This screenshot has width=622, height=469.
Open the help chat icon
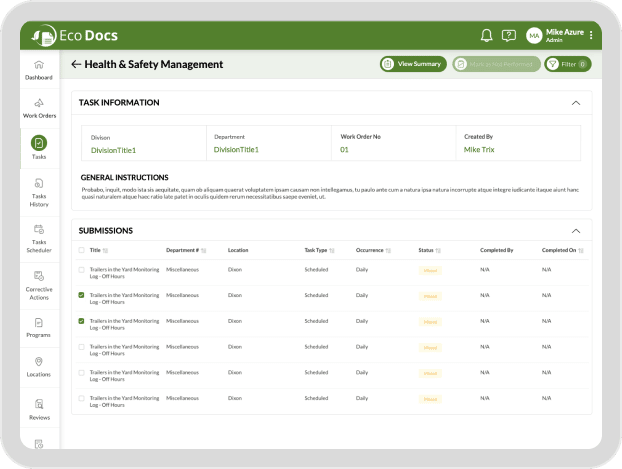(509, 35)
